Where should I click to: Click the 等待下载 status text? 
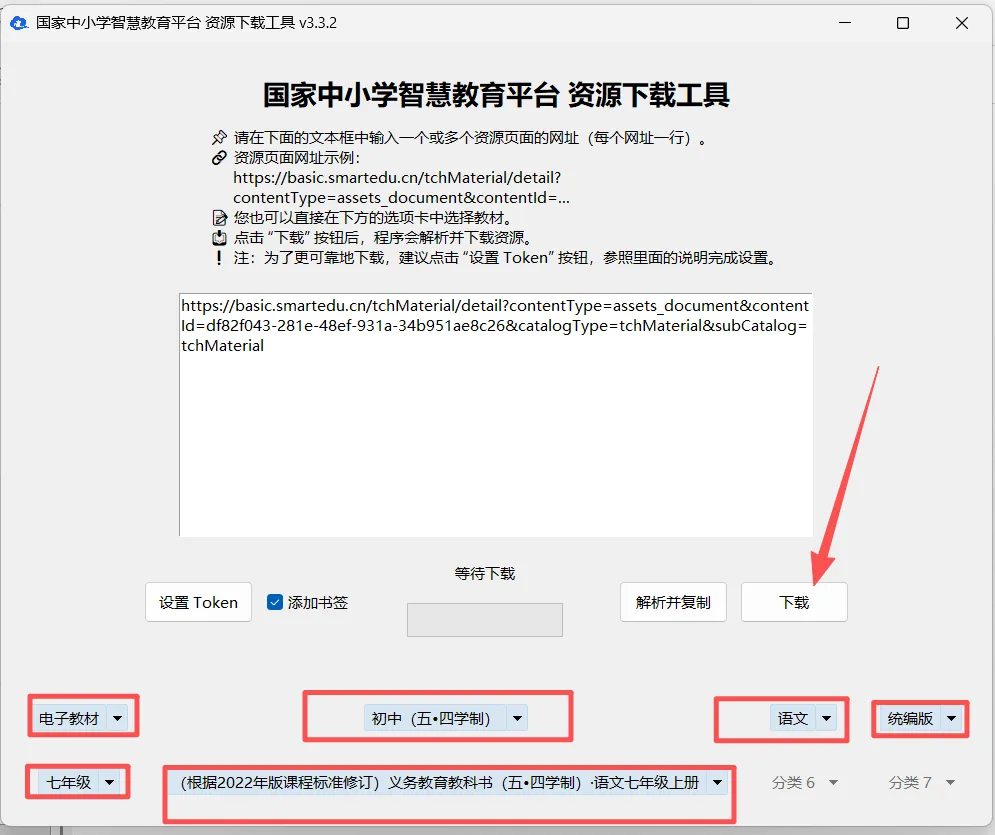tap(485, 574)
